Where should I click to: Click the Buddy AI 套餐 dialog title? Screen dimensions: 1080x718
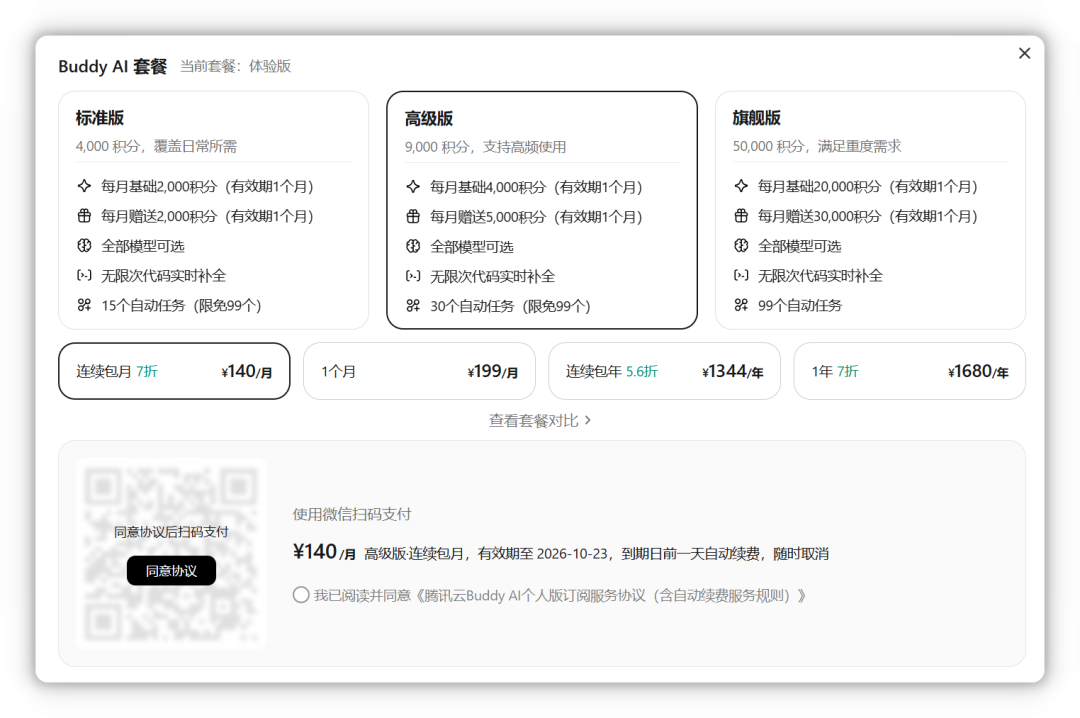click(113, 66)
